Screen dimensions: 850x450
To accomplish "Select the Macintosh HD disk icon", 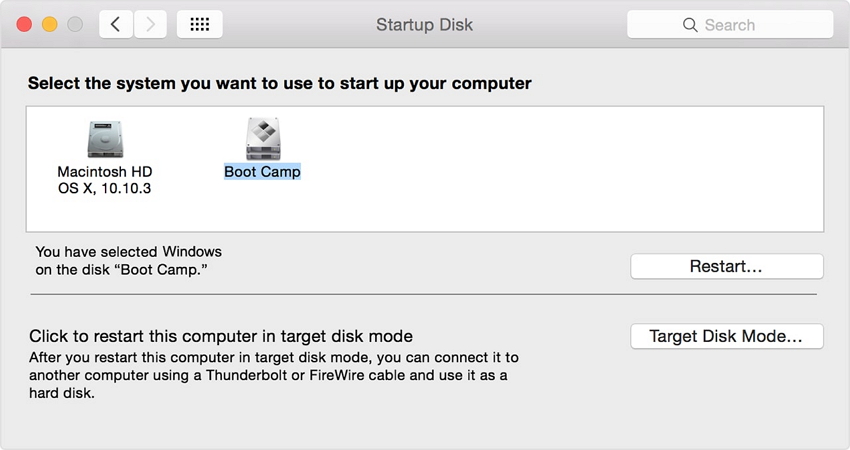I will point(104,138).
